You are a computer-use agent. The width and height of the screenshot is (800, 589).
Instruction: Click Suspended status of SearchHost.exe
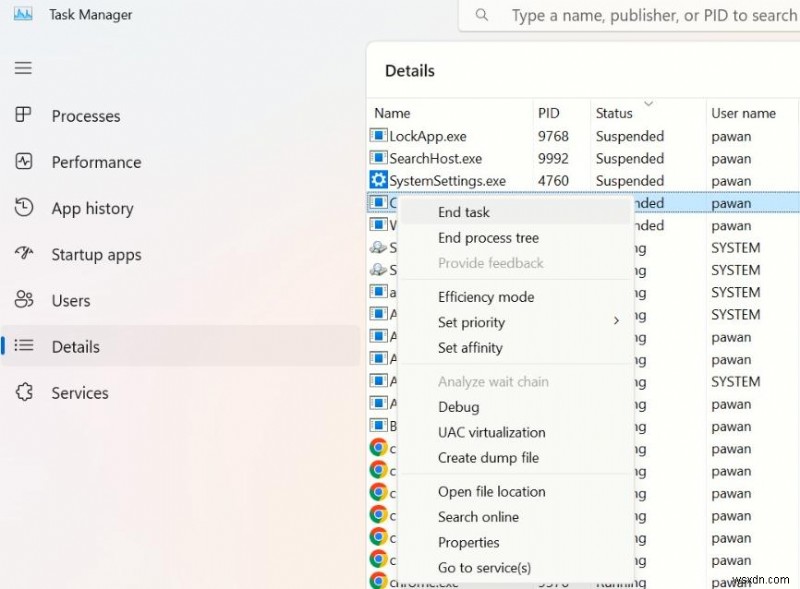(630, 158)
